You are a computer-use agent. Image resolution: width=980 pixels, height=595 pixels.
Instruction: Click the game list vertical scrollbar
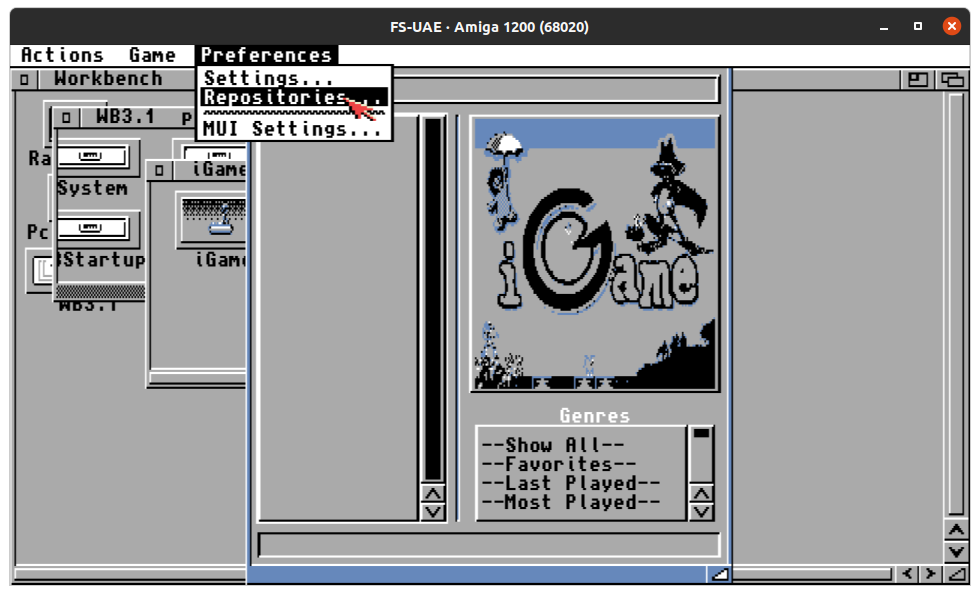click(x=433, y=299)
